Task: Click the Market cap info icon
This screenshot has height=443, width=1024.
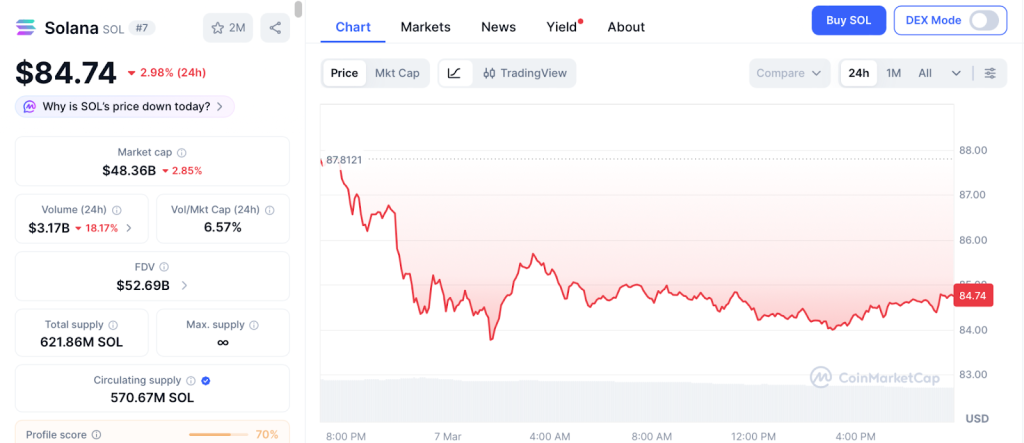Action: coord(181,153)
